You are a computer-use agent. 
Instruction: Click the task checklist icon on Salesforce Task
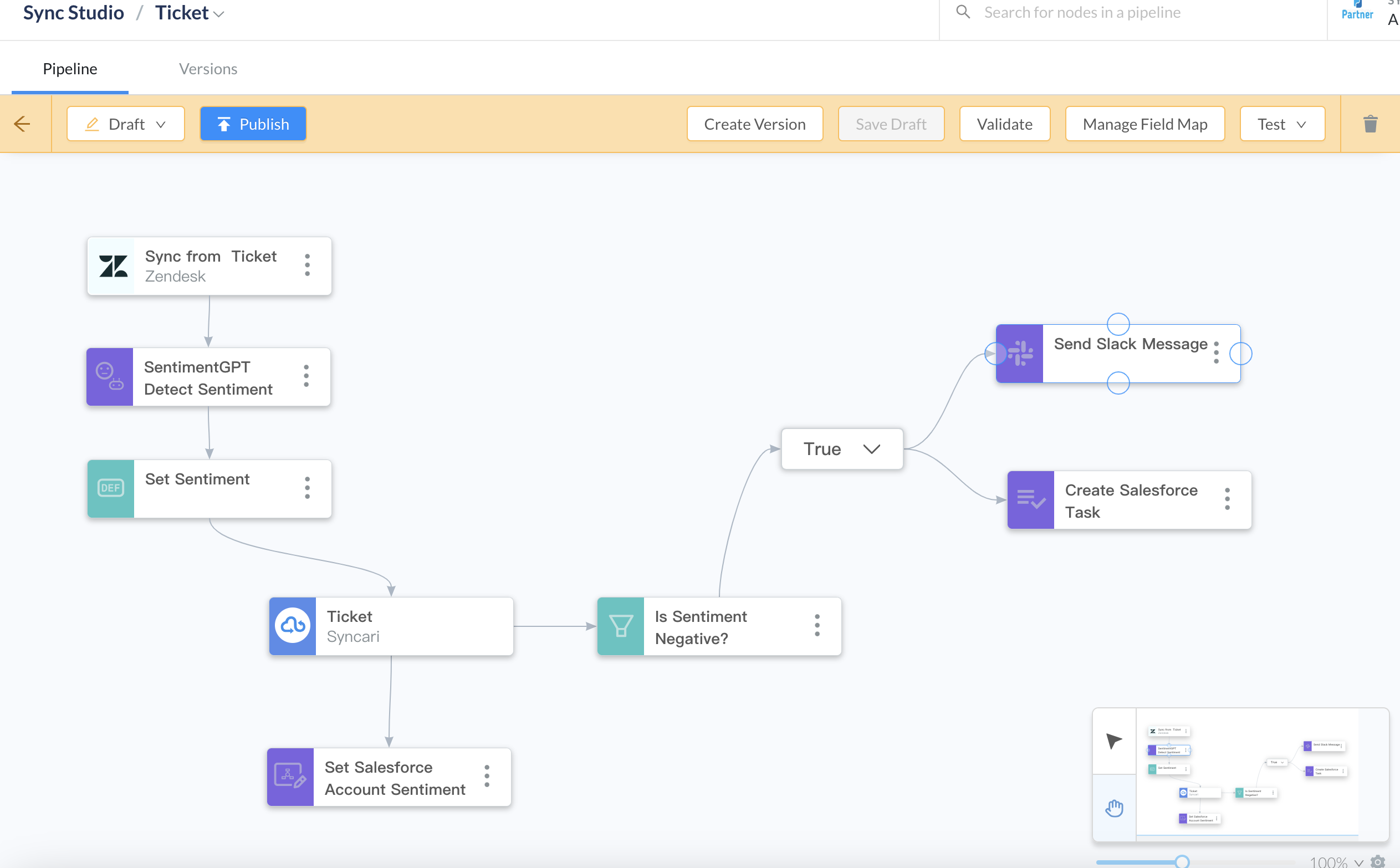(x=1031, y=499)
